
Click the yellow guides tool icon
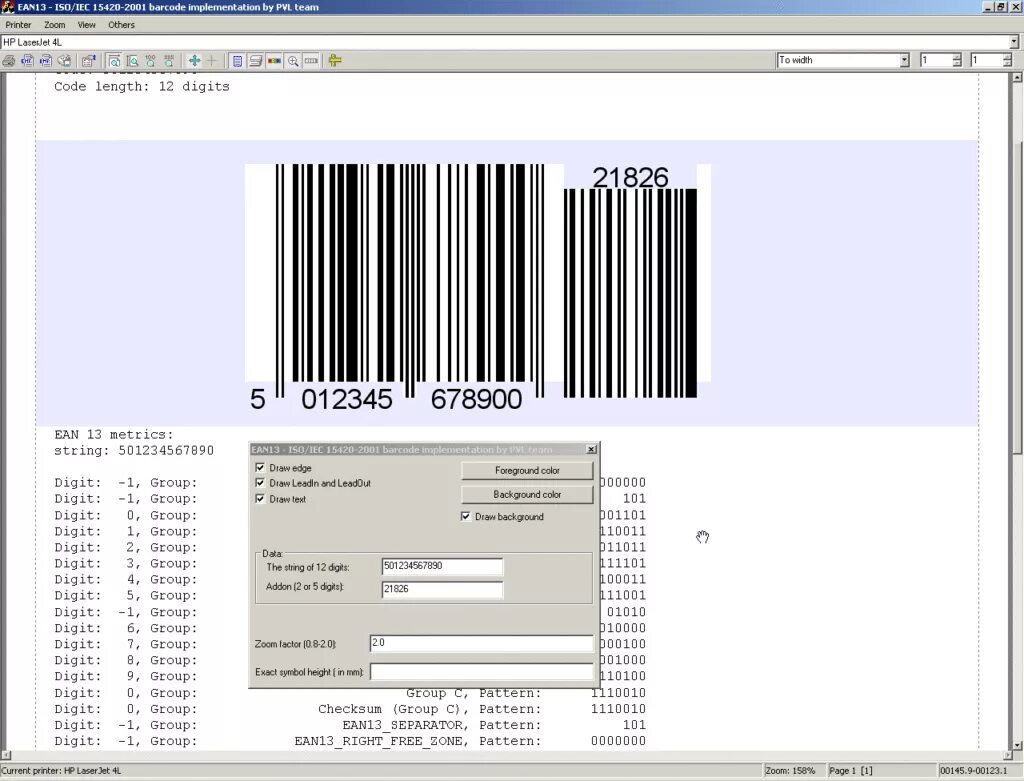pyautogui.click(x=335, y=61)
